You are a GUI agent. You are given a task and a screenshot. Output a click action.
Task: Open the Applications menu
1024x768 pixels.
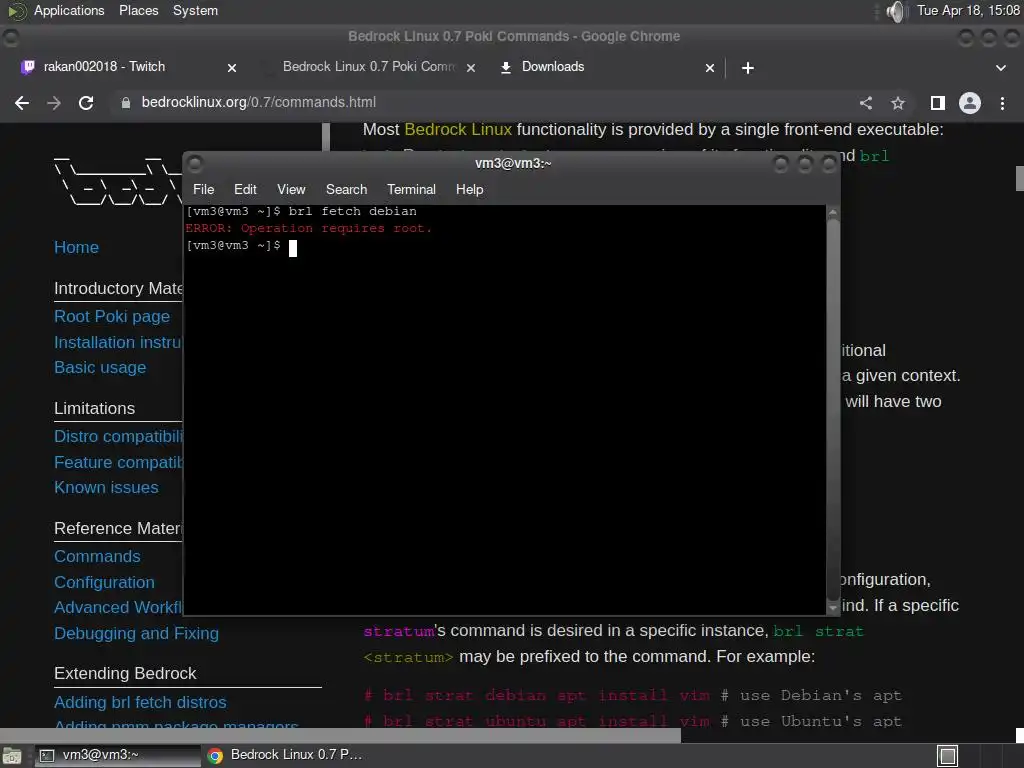click(69, 10)
